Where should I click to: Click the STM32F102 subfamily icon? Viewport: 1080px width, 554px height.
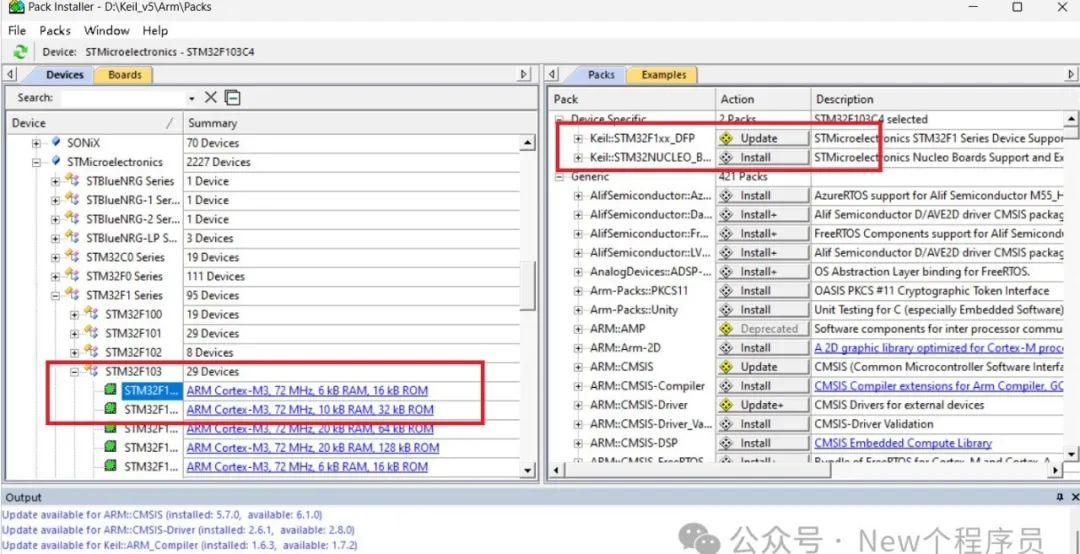point(92,351)
